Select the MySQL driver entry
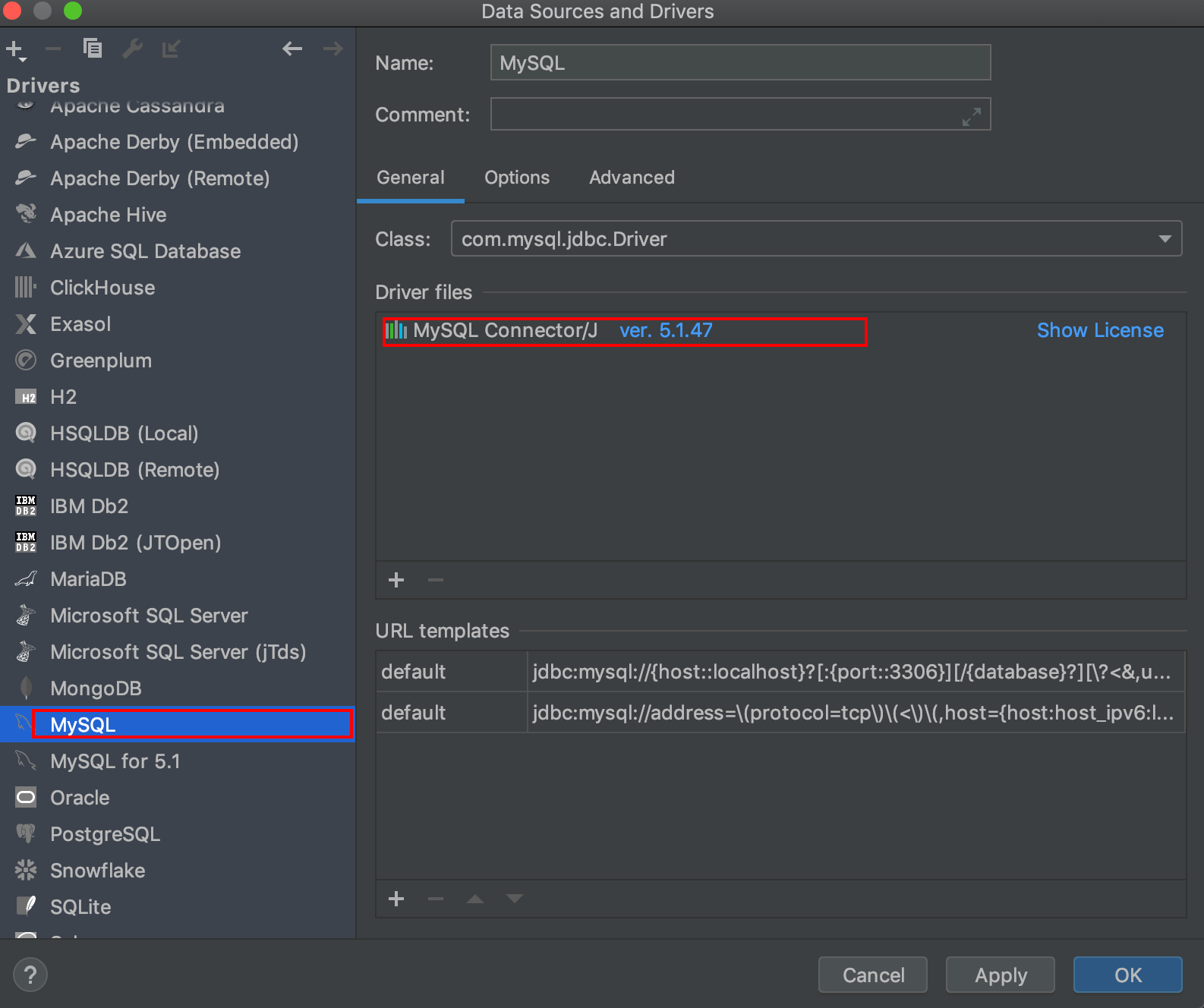Viewport: 1204px width, 1008px height. pyautogui.click(x=178, y=724)
